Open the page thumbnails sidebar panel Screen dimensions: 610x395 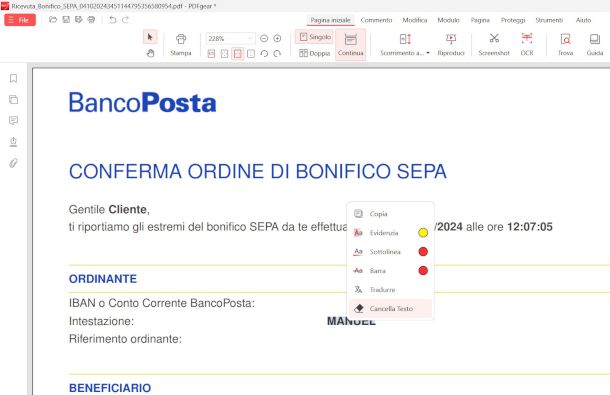click(13, 100)
